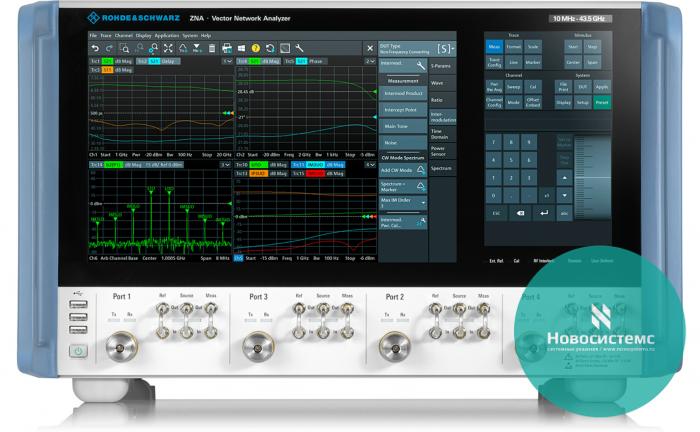Click the Add CW Mode button
Screen dimensions: 700x432
pyautogui.click(x=402, y=170)
